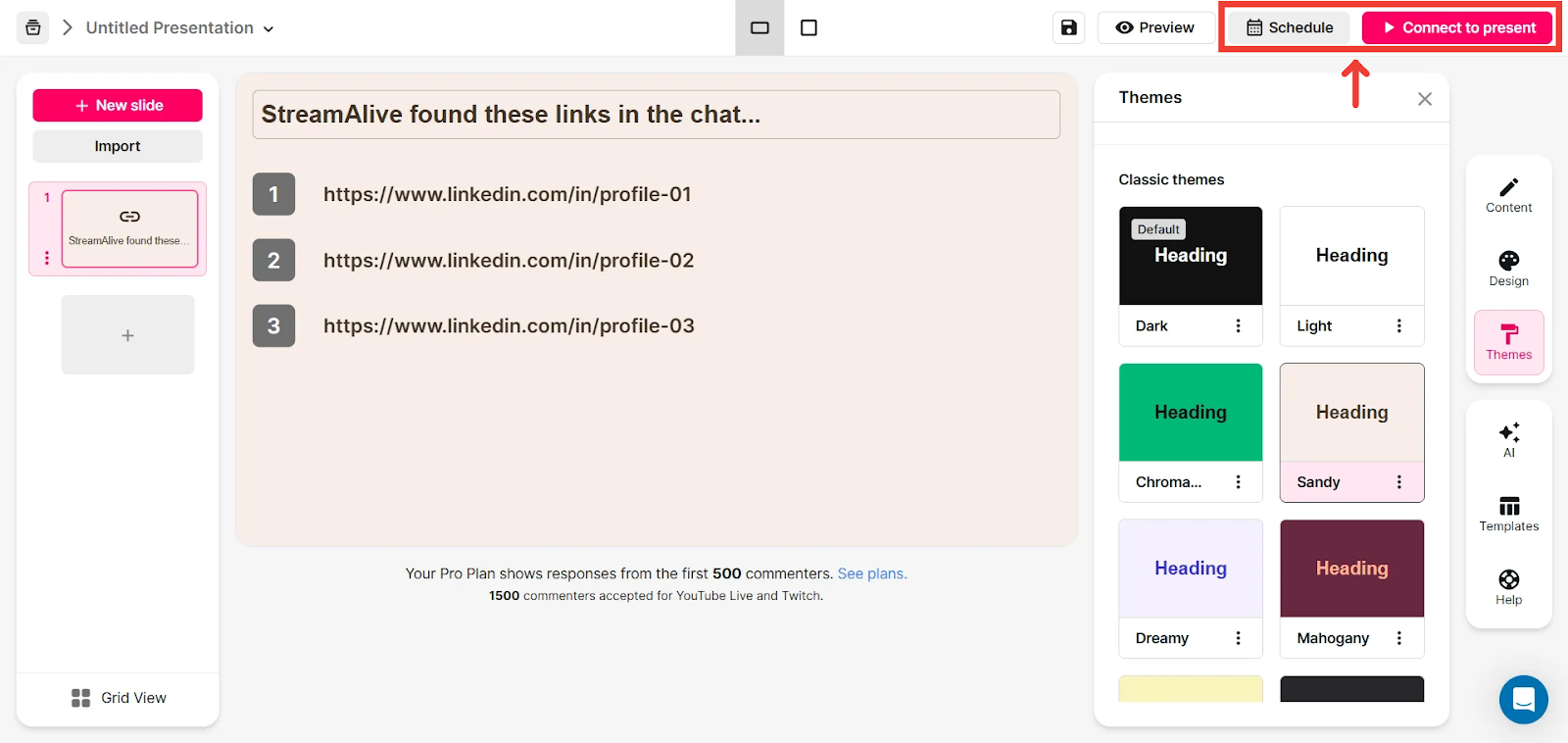
Task: Choose the Sandy theme swatch
Action: [x=1352, y=413]
